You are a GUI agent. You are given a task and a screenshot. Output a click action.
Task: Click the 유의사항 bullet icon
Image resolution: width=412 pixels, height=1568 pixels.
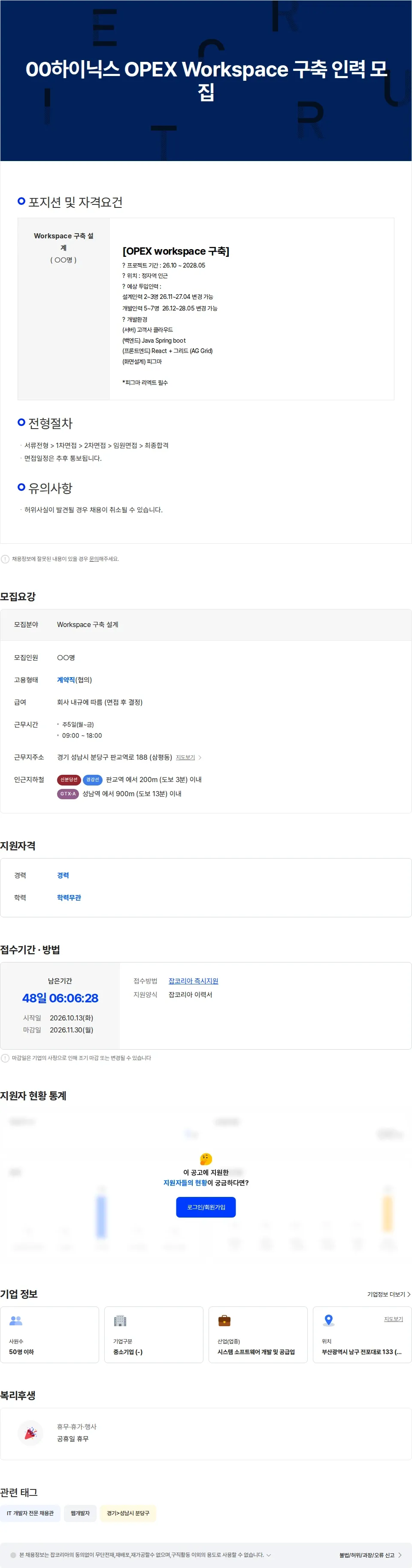pos(21,487)
